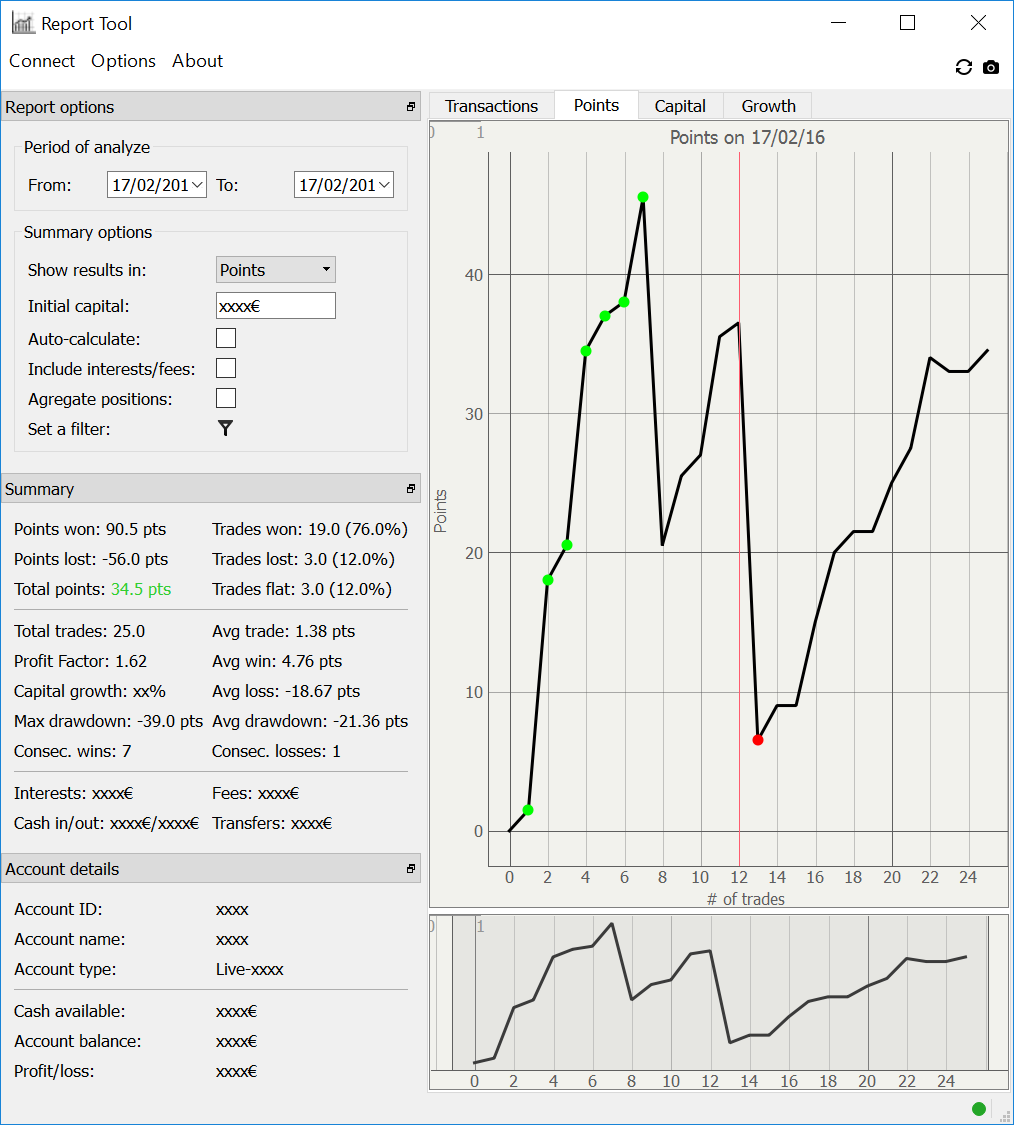Take a screenshot with the camera icon

[991, 67]
